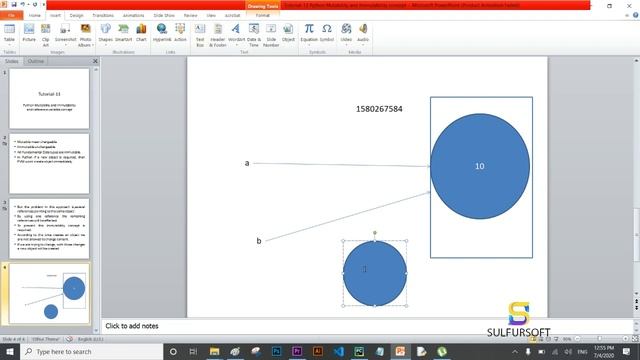Open the Equation tool
The height and width of the screenshot is (360, 640).
coord(309,33)
